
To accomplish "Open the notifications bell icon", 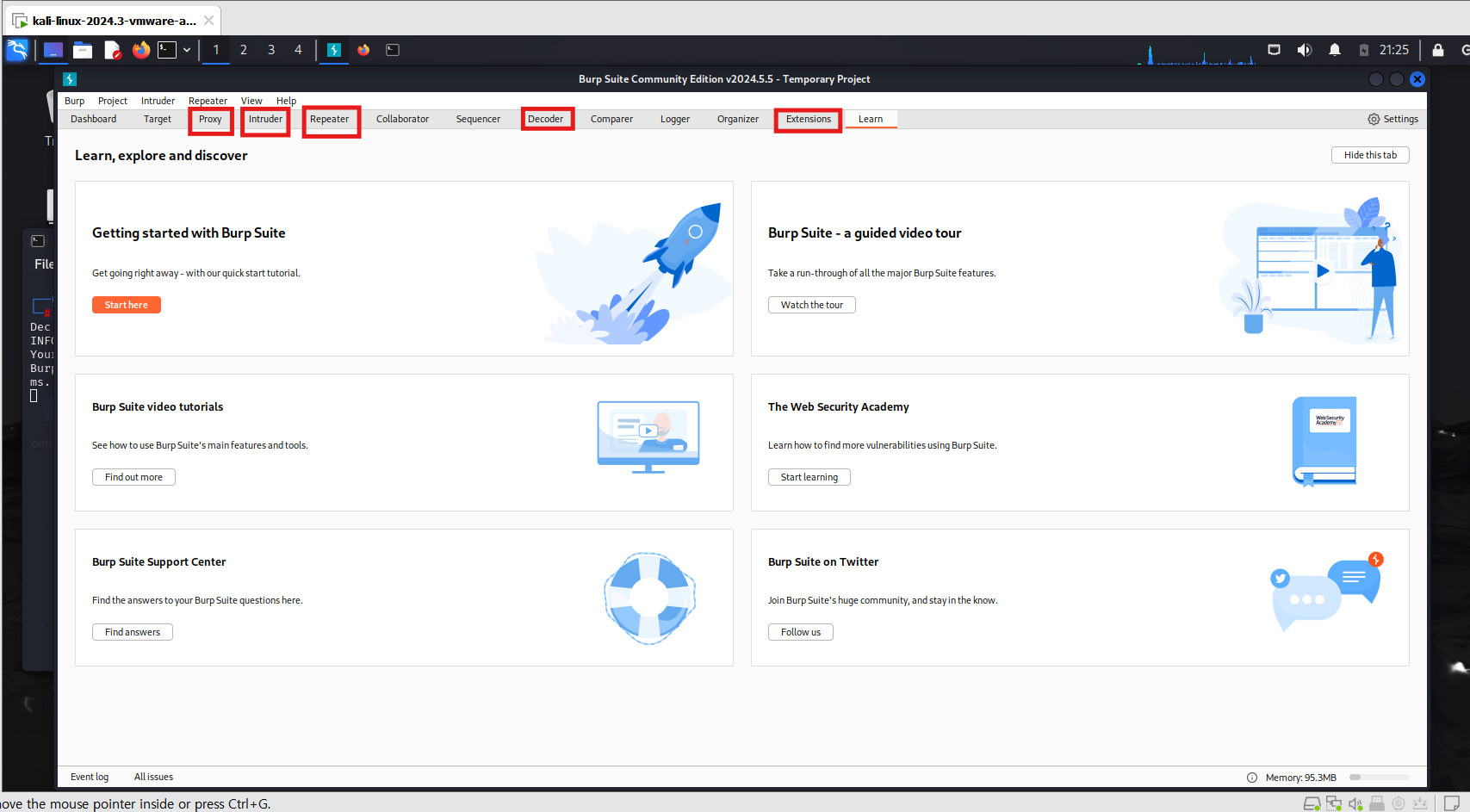I will click(x=1335, y=50).
